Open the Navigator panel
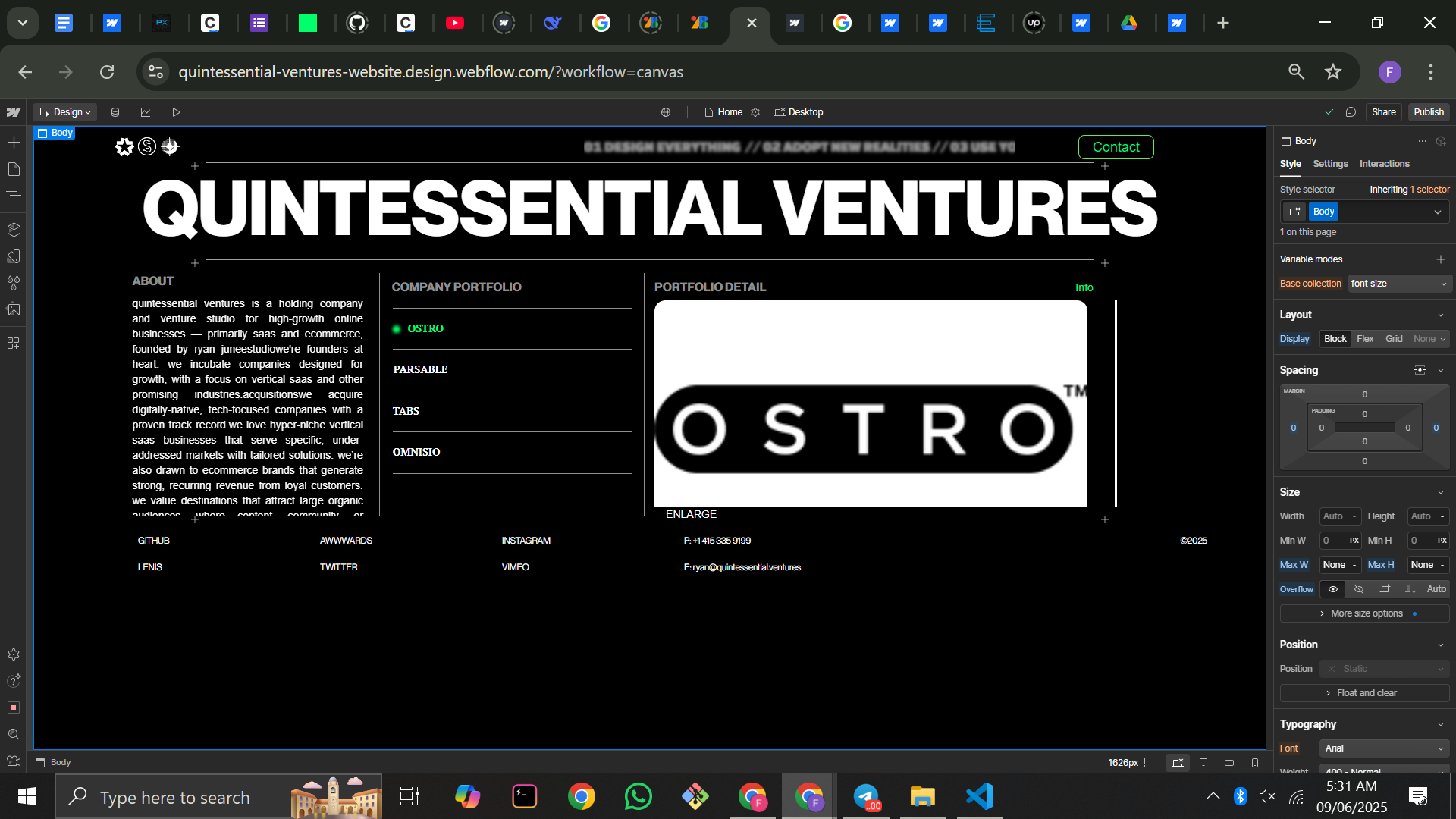The width and height of the screenshot is (1456, 819). click(14, 196)
